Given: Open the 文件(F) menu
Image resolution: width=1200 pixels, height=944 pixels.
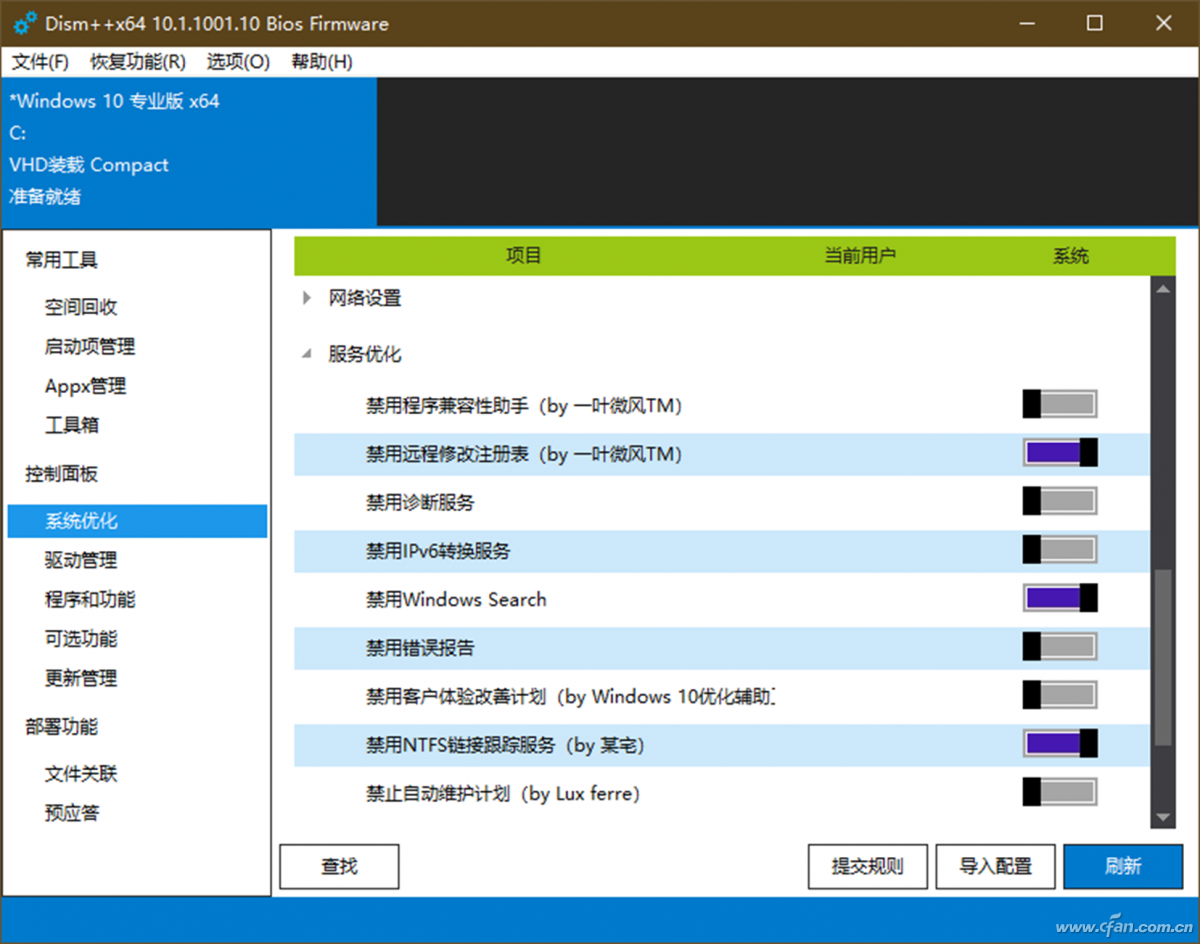Looking at the screenshot, I should [x=39, y=62].
